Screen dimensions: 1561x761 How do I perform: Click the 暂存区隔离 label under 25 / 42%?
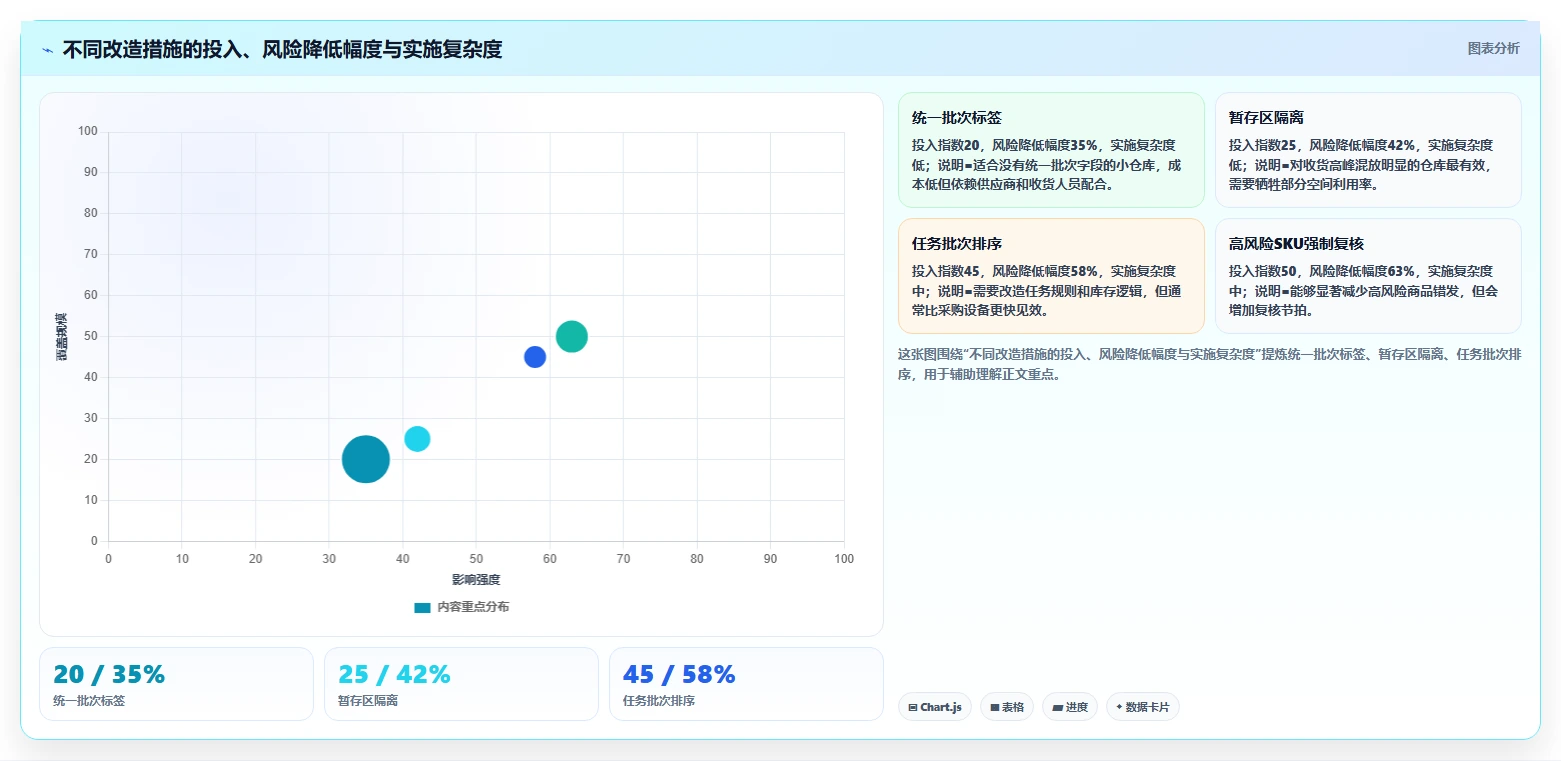(x=368, y=701)
